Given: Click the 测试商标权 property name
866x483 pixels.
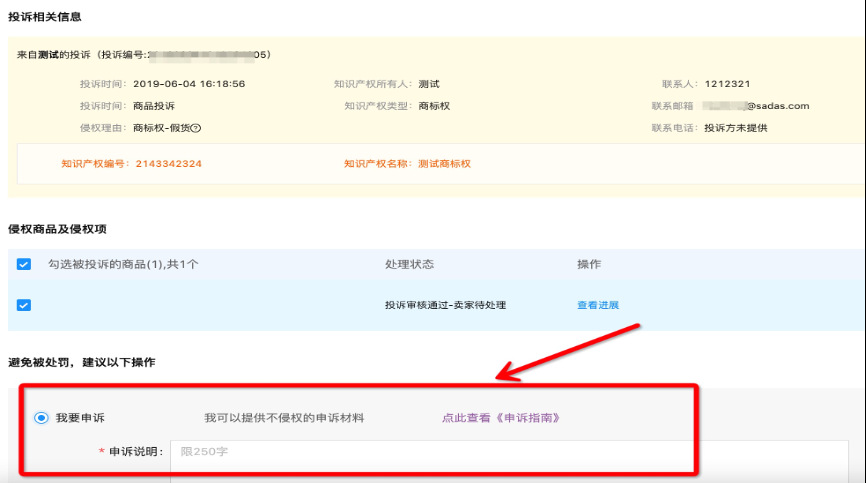Looking at the screenshot, I should (444, 163).
